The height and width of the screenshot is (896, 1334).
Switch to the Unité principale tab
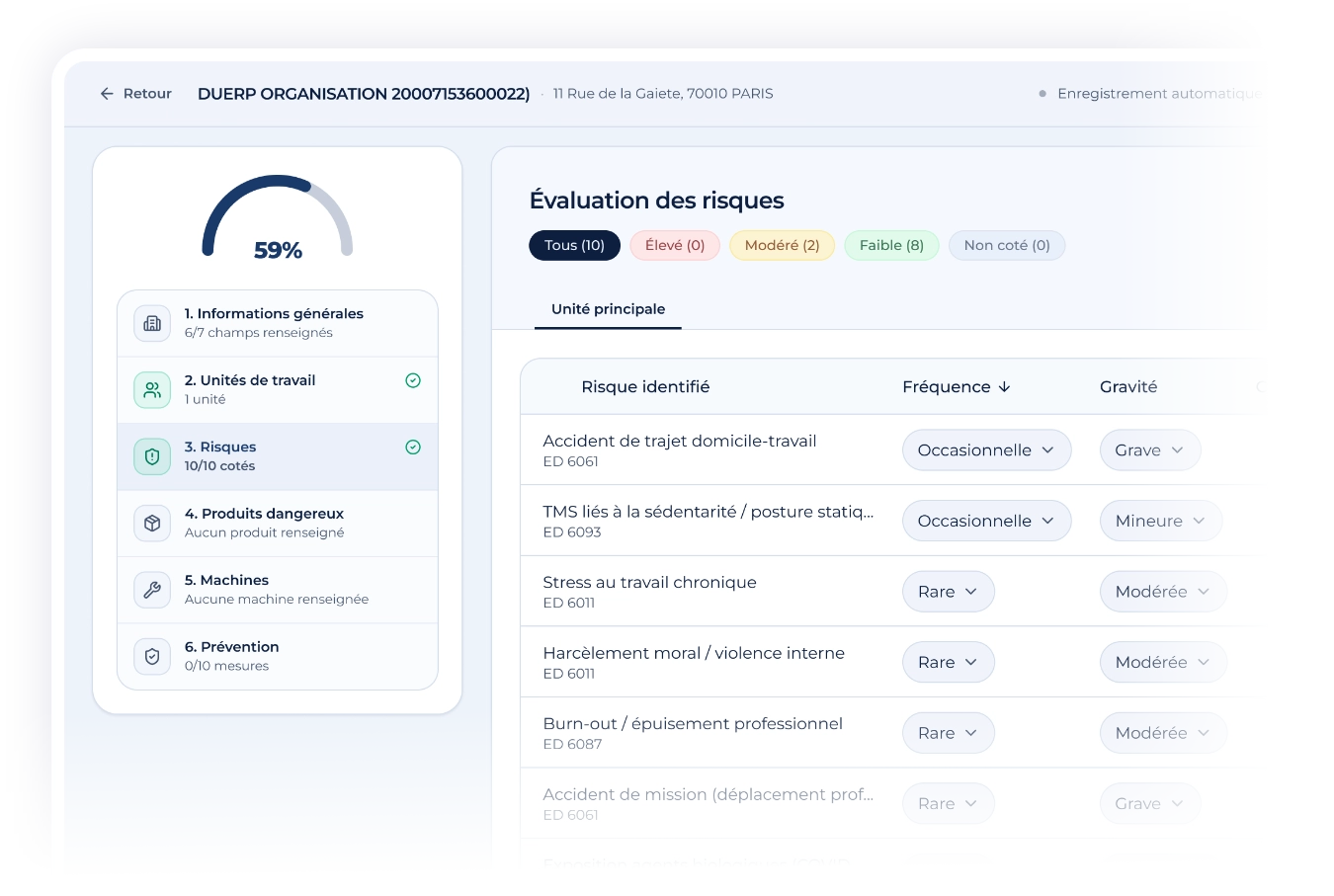coord(608,309)
